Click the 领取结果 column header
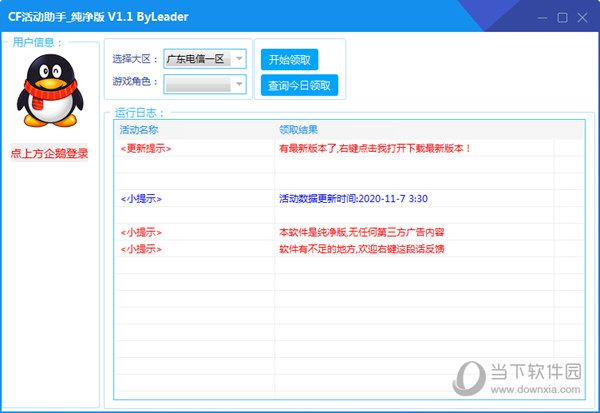The height and width of the screenshot is (413, 600). click(298, 130)
